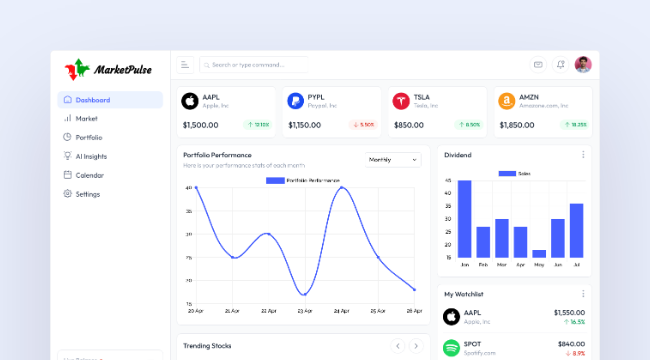The width and height of the screenshot is (650, 360).
Task: Open the Dividend card three-dot menu
Action: click(583, 155)
